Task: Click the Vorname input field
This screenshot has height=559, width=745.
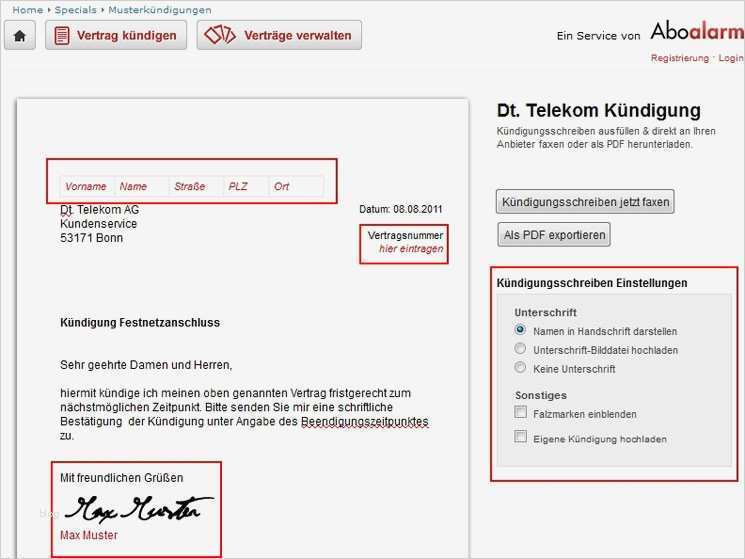Action: click(x=87, y=186)
